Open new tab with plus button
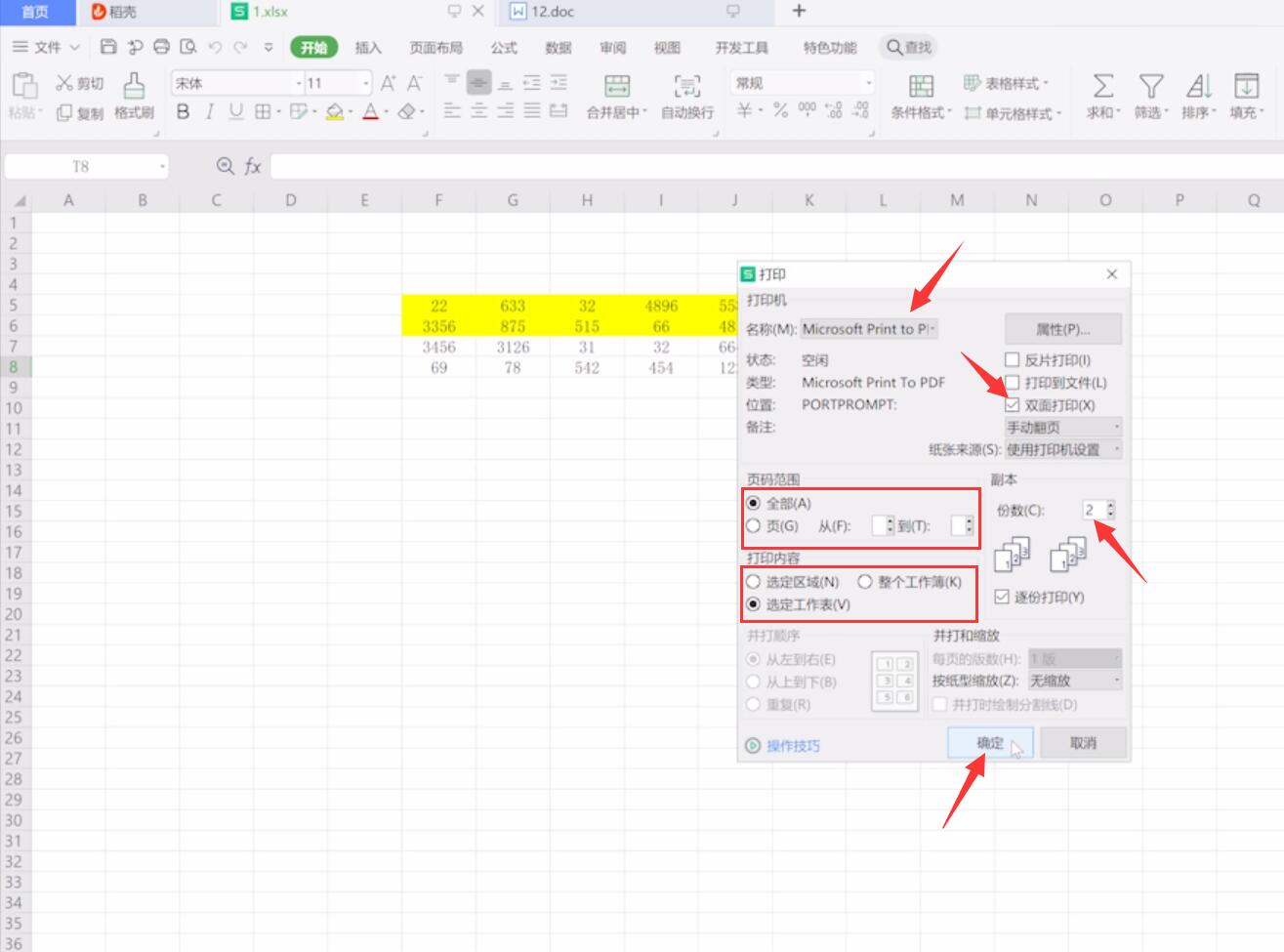The image size is (1284, 952). [x=799, y=11]
